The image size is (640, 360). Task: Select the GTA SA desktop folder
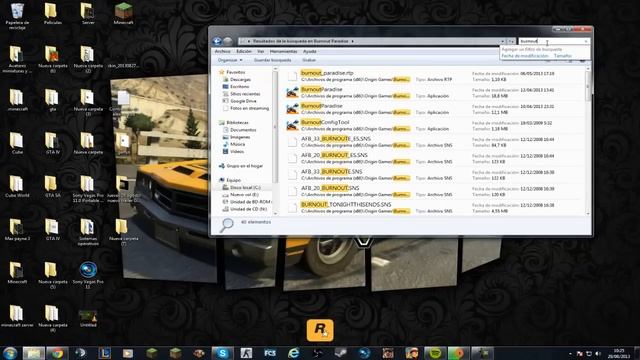(53, 187)
